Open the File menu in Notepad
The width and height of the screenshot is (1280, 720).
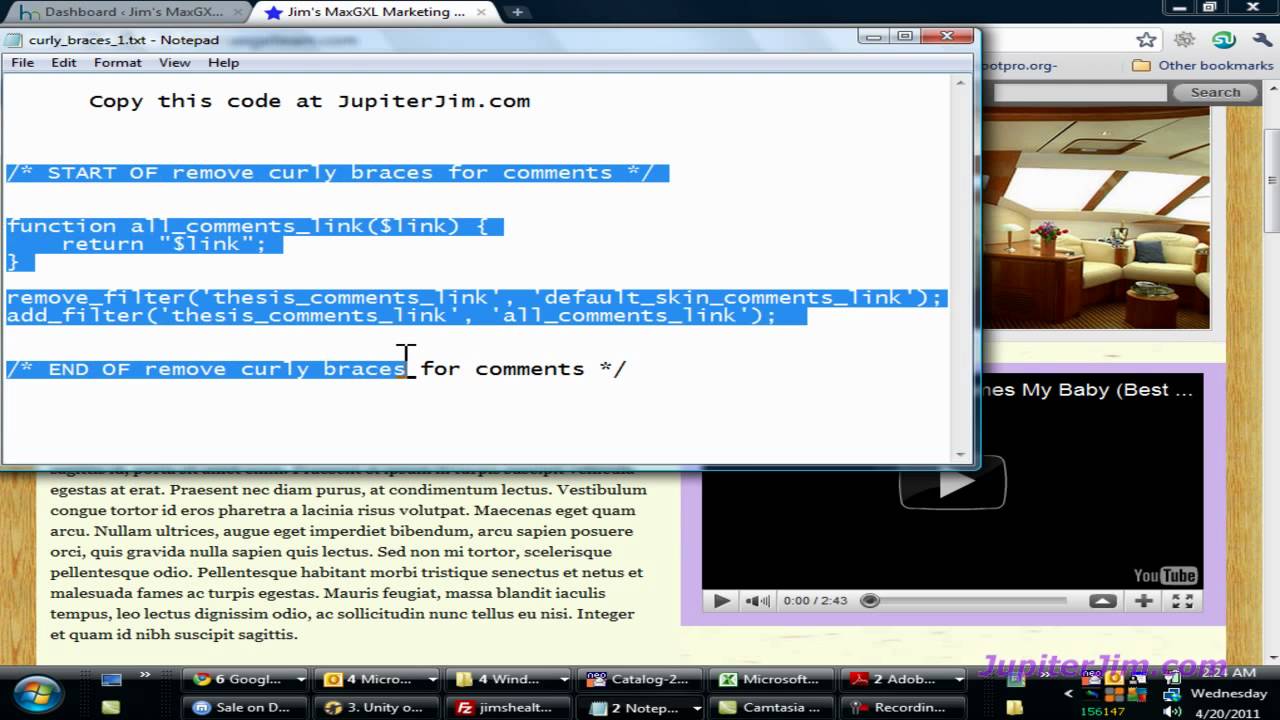pos(22,62)
